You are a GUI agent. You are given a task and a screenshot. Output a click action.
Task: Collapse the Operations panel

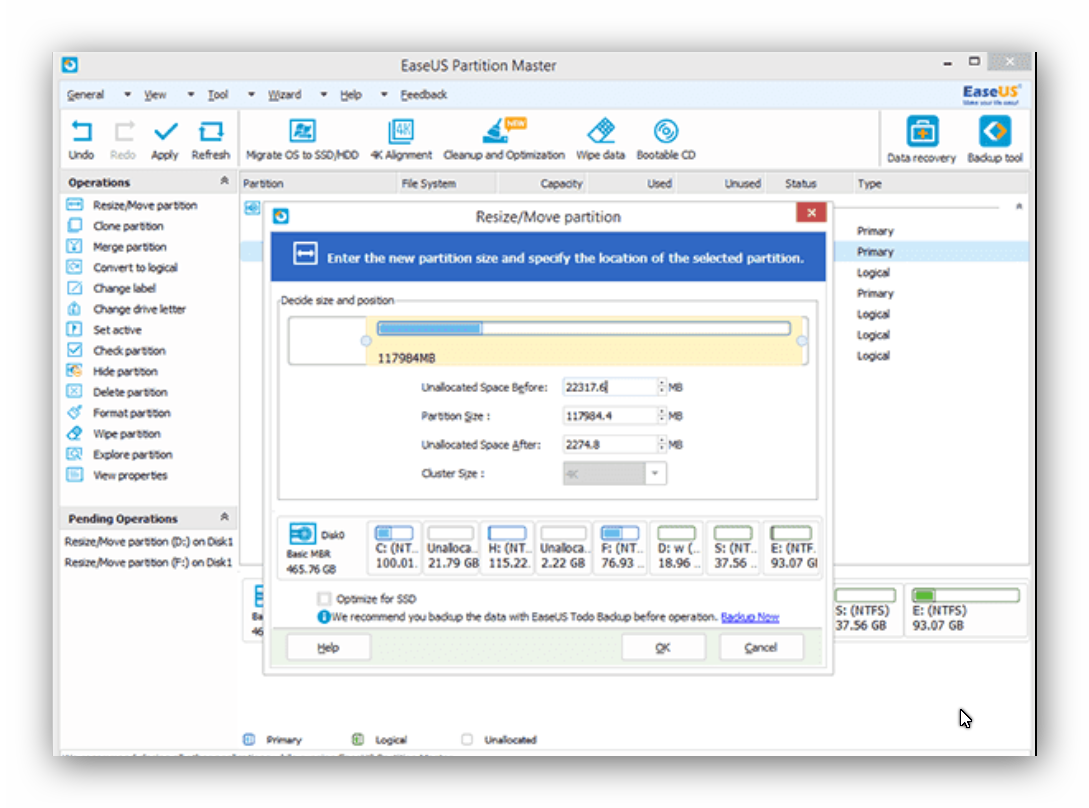point(224,181)
